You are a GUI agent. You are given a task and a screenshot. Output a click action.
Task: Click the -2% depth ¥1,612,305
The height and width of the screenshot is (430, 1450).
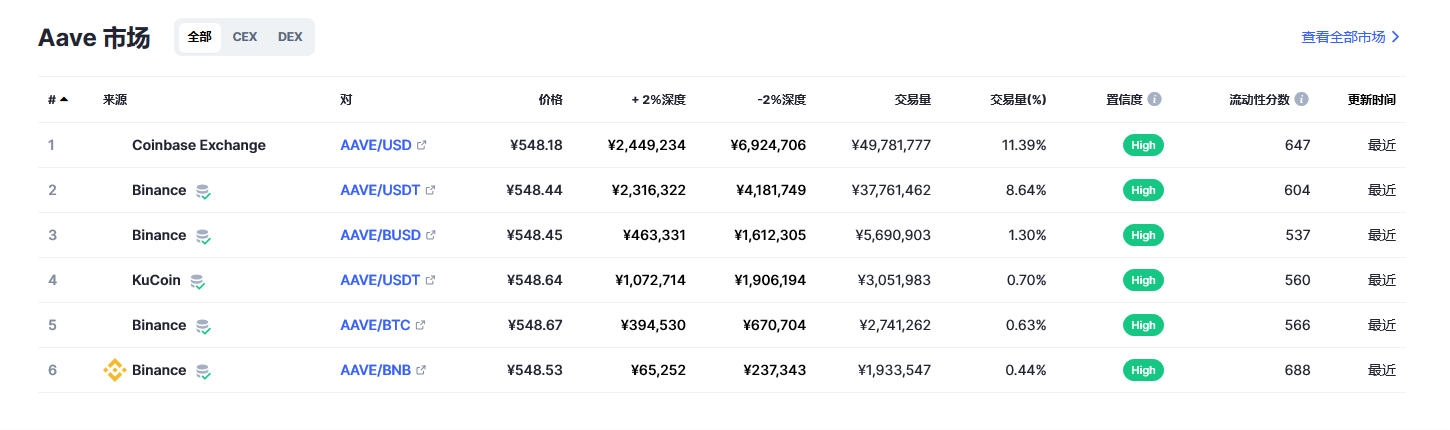769,235
